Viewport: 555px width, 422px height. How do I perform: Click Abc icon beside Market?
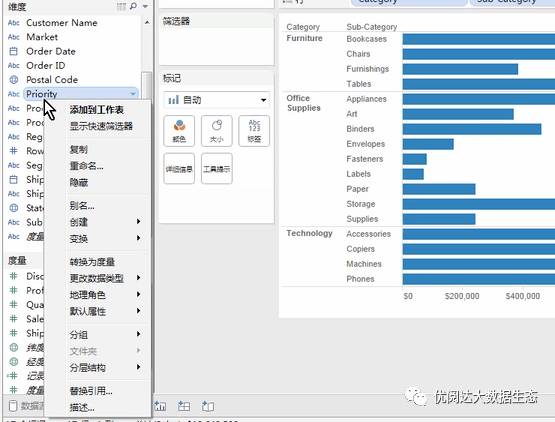pyautogui.click(x=13, y=37)
